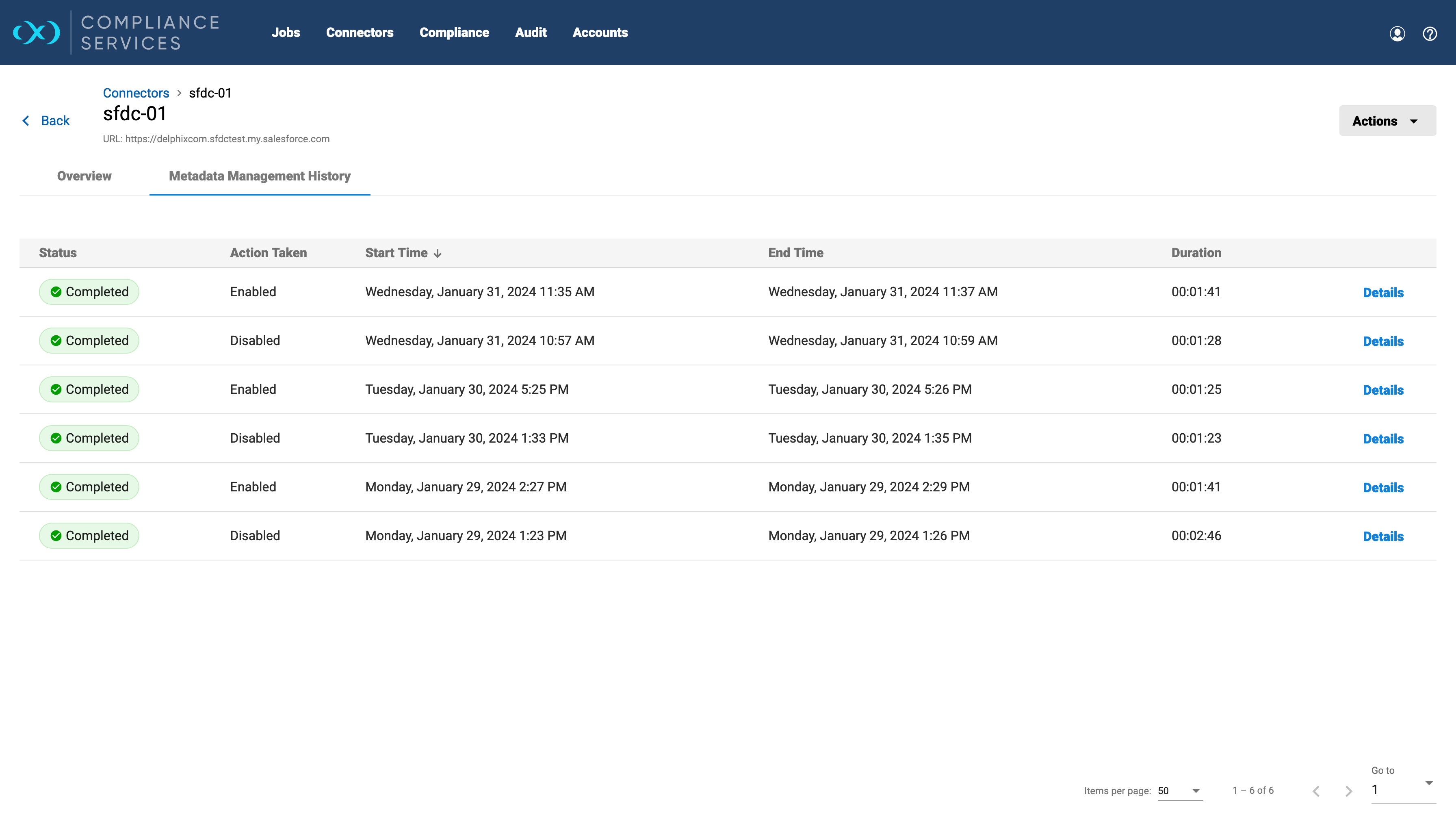Viewport: 1456px width, 821px height.
Task: Go to the next page arrow
Action: click(1348, 791)
